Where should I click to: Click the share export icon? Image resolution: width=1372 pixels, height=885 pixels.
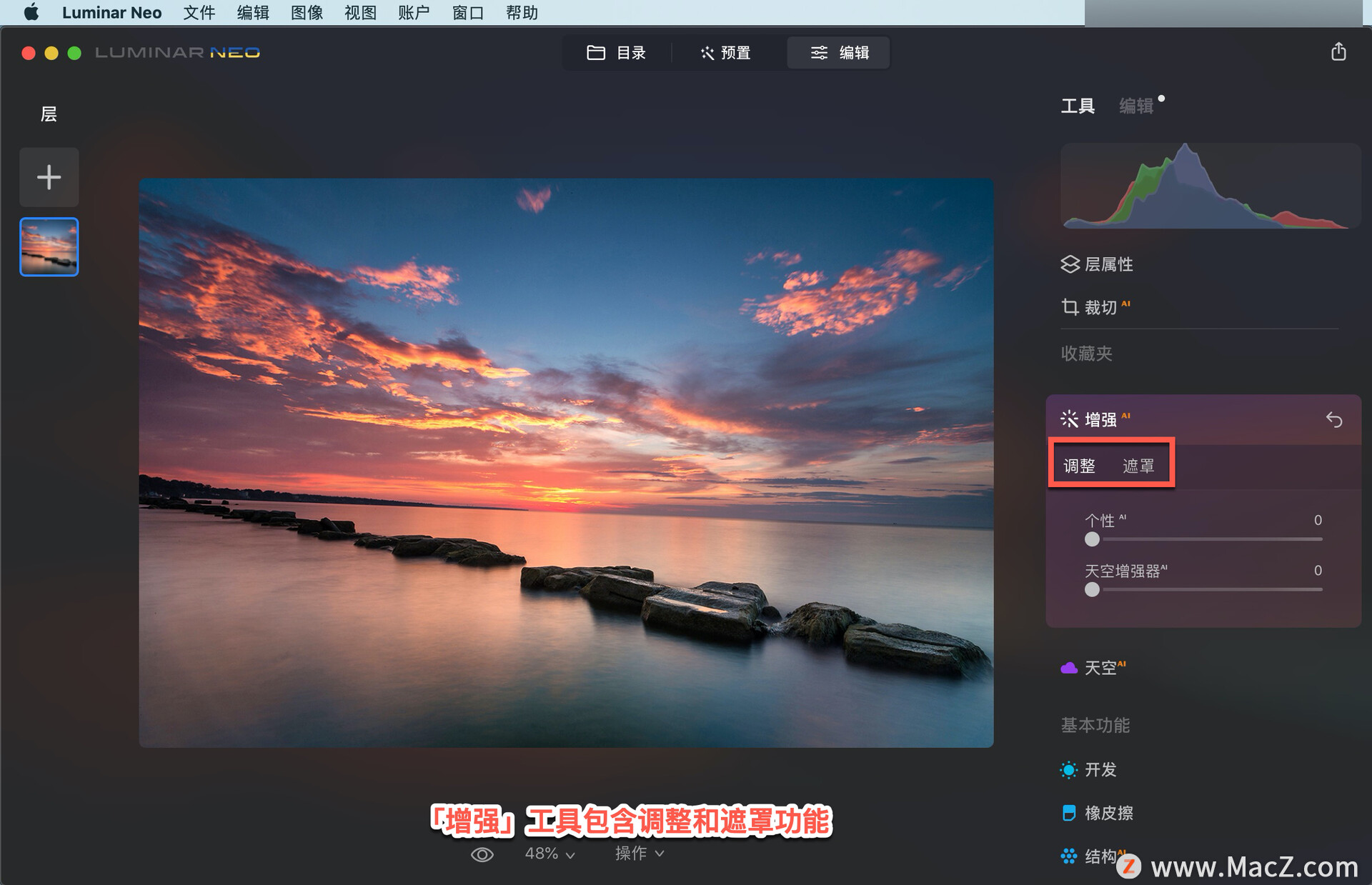coord(1338,52)
